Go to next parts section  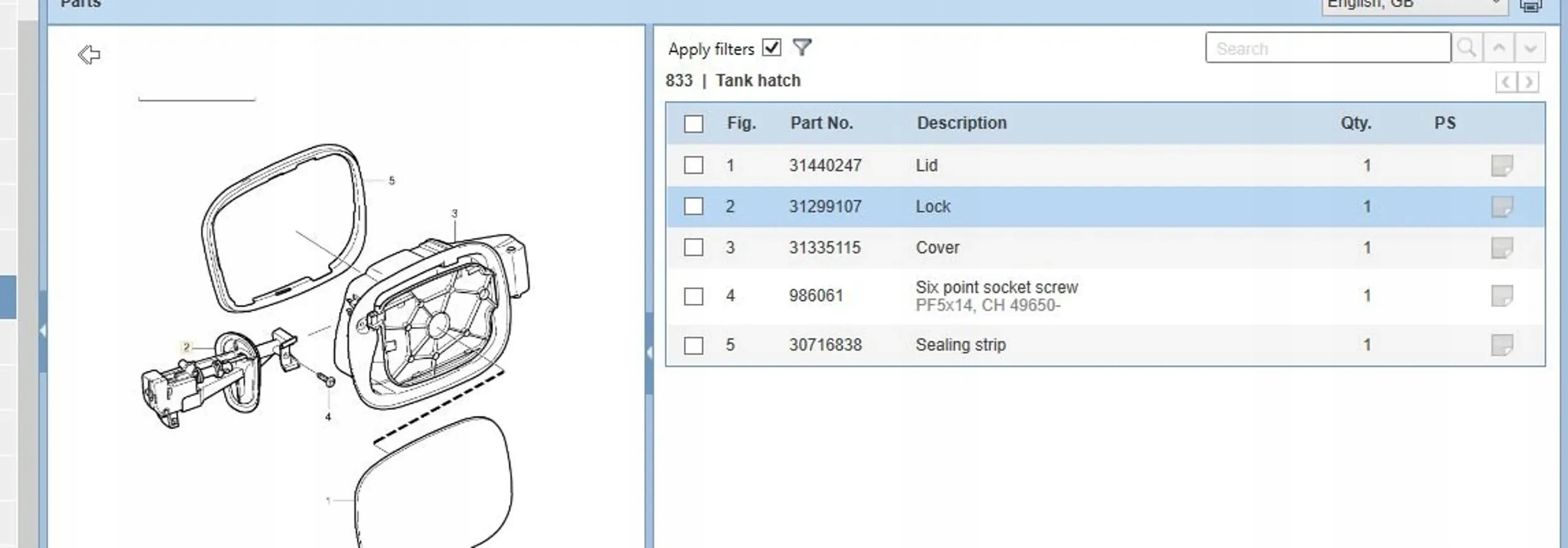(x=1528, y=82)
